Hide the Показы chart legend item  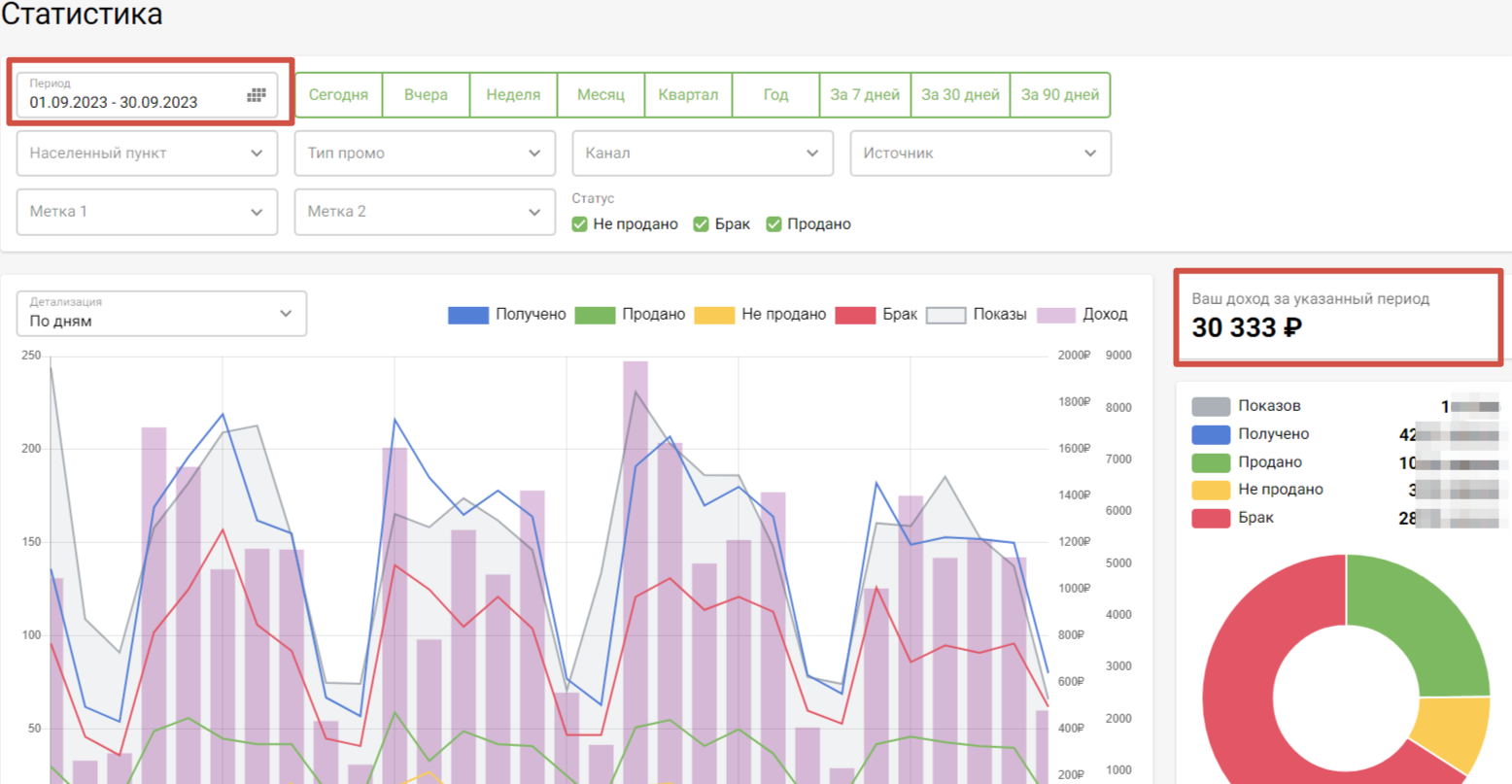pyautogui.click(x=945, y=315)
